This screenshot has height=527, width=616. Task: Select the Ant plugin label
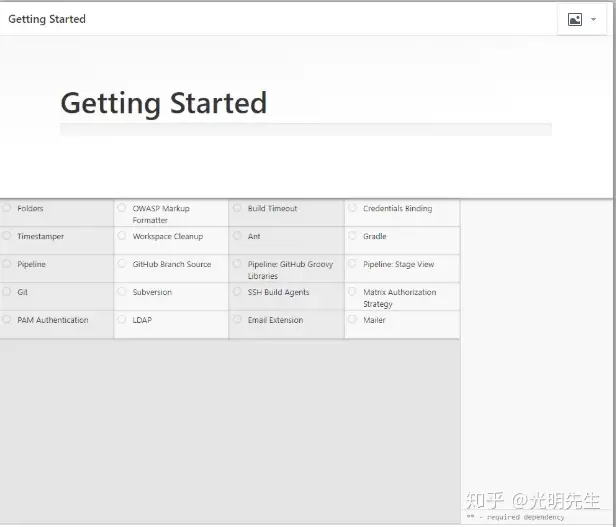point(254,236)
